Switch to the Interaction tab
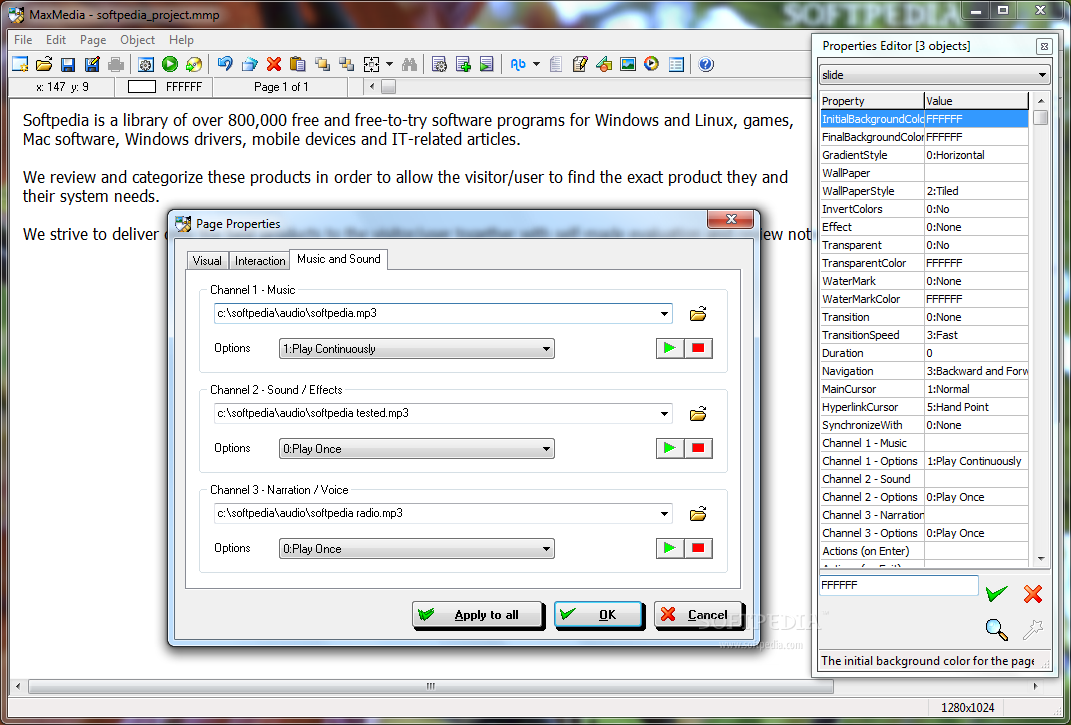The image size is (1071, 725). coord(260,260)
